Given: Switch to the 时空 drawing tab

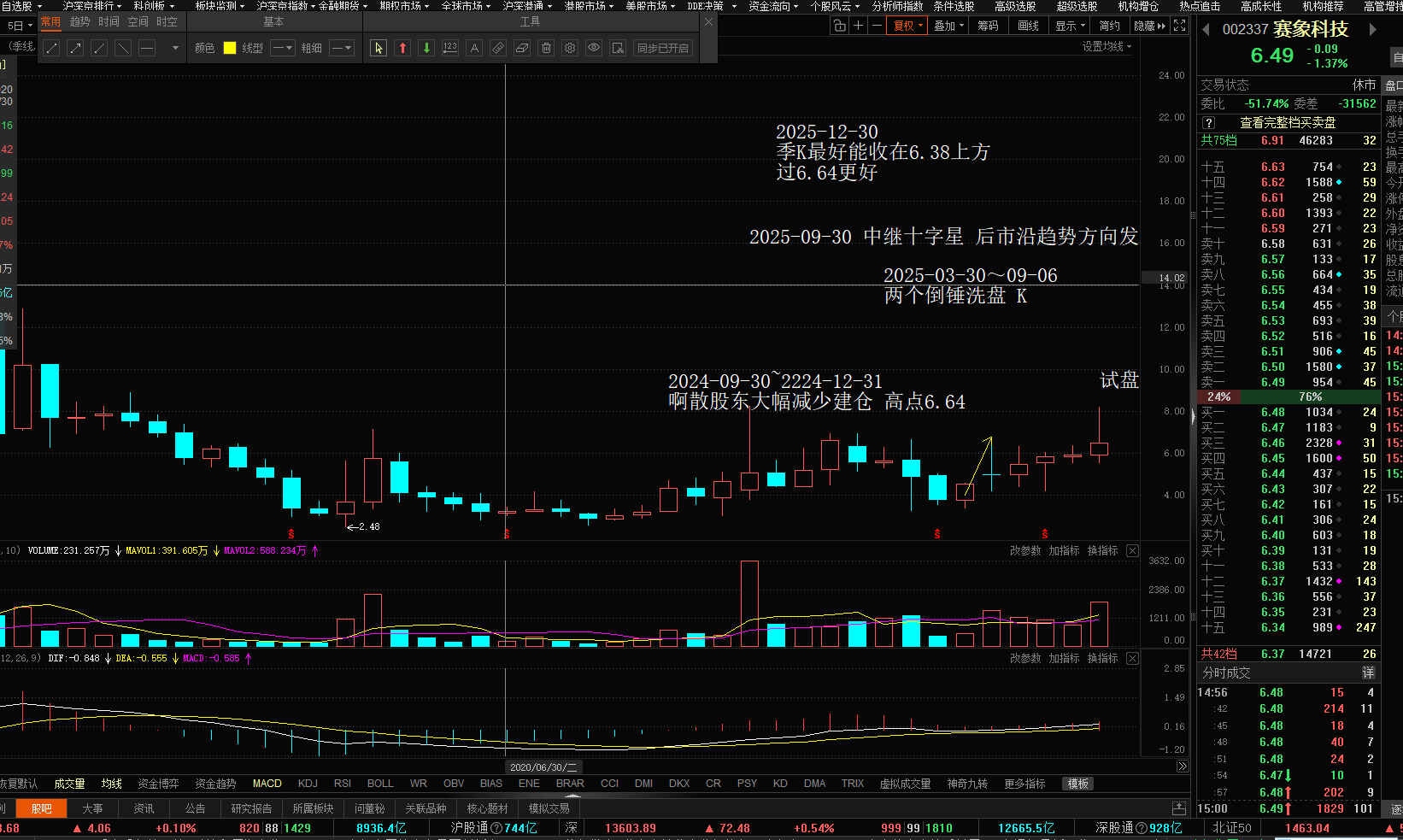Looking at the screenshot, I should [x=167, y=22].
